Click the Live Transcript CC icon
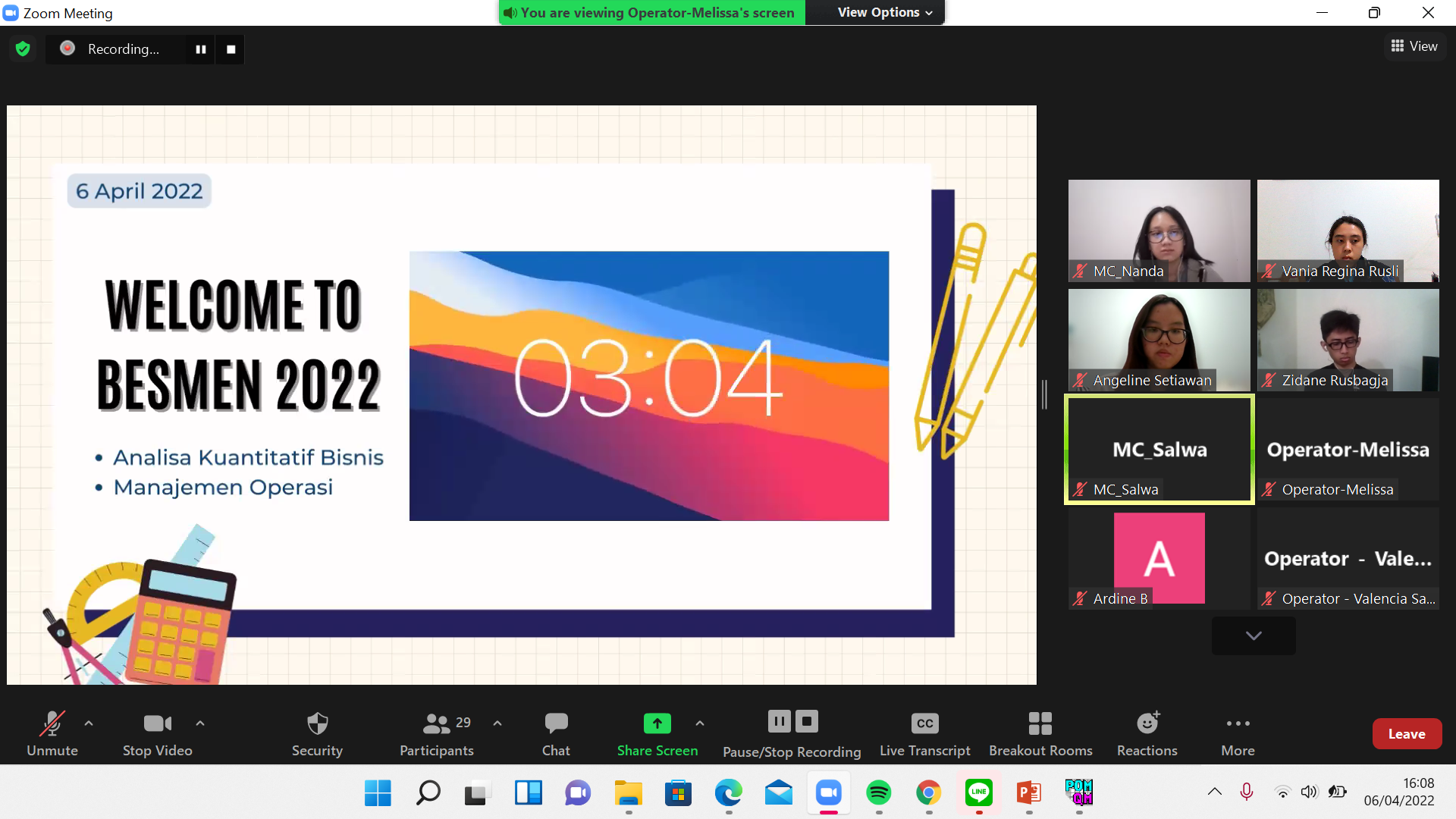 pyautogui.click(x=924, y=724)
